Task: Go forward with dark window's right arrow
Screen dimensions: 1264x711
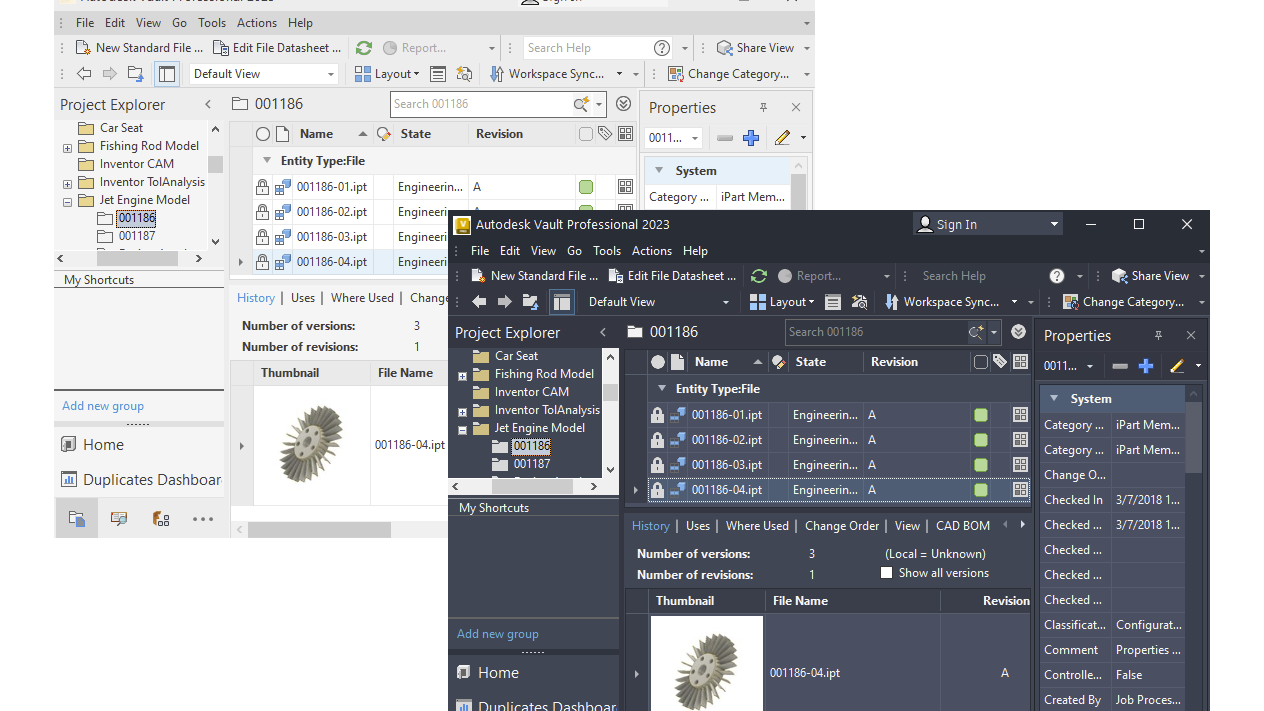Action: coord(505,302)
